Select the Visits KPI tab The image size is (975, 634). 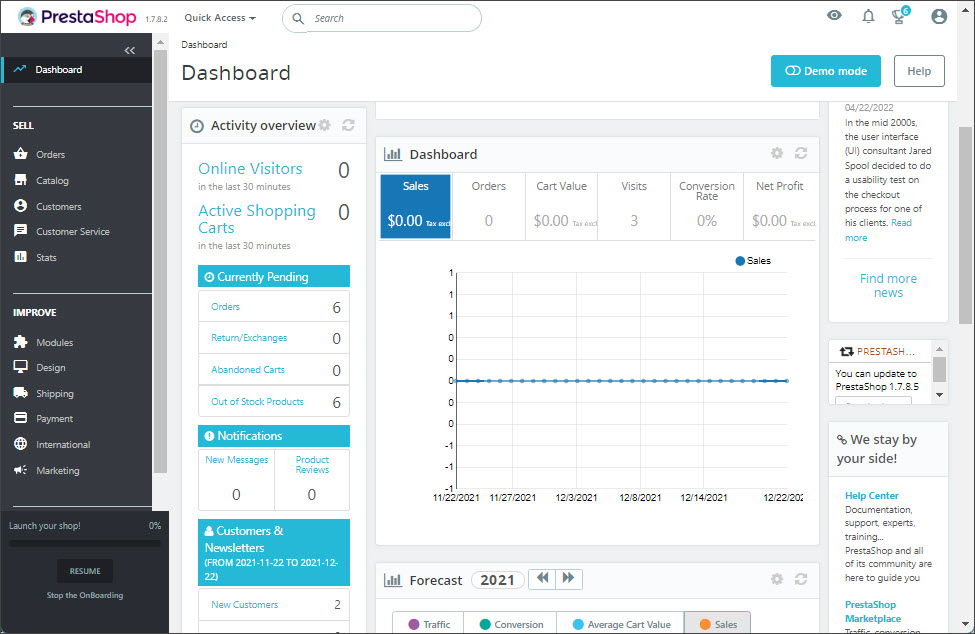pyautogui.click(x=634, y=206)
